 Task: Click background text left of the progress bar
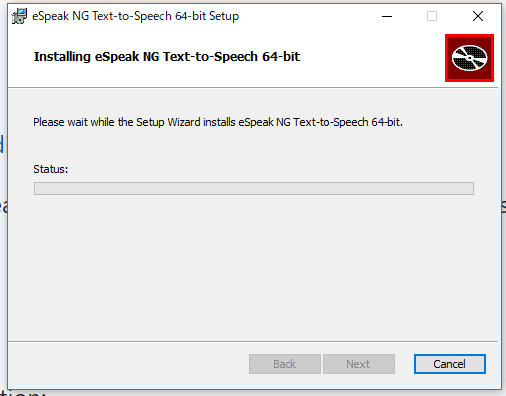click(x=3, y=207)
